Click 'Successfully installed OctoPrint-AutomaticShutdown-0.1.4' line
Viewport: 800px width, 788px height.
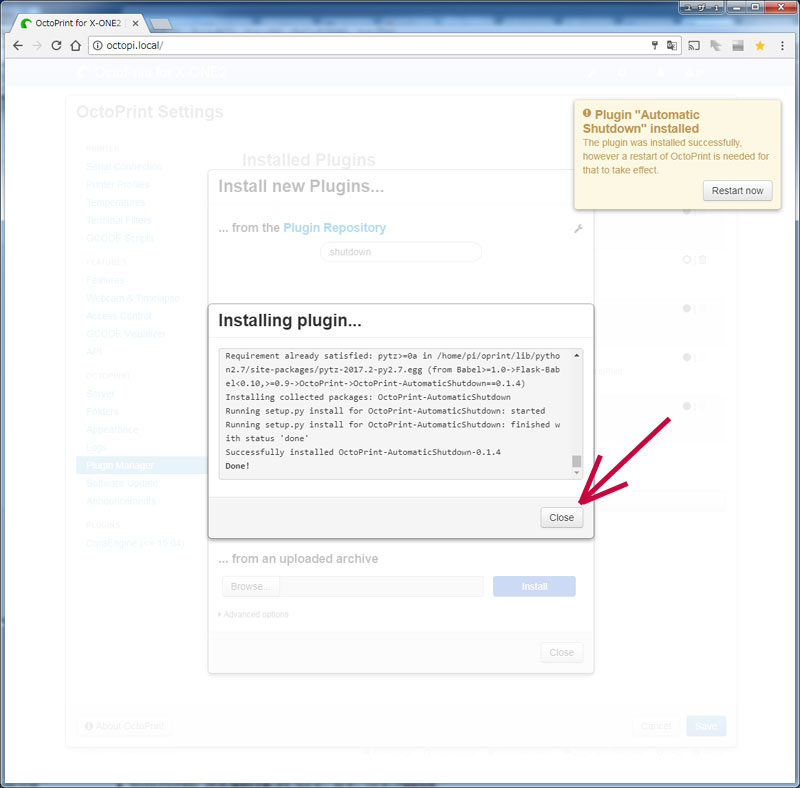tap(363, 452)
